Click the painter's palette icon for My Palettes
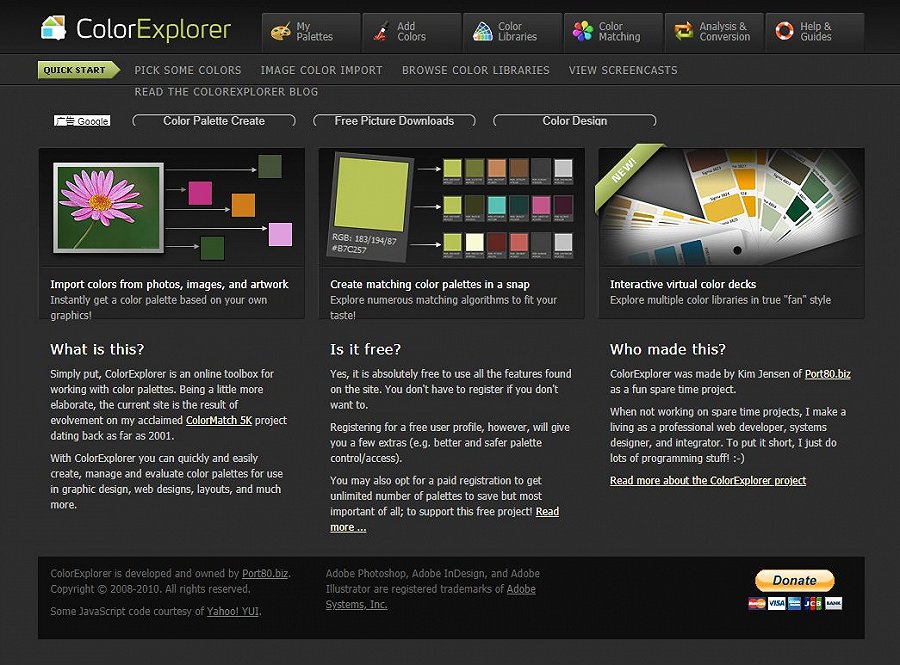This screenshot has width=900, height=665. point(281,32)
